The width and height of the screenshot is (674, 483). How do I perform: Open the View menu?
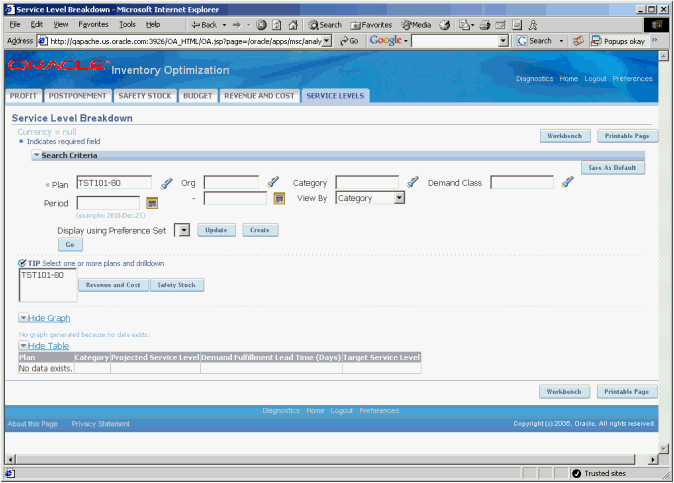point(61,24)
